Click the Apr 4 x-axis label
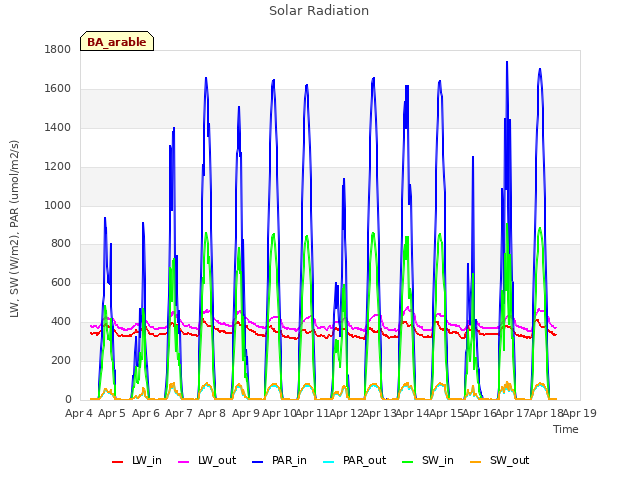 pos(79,413)
